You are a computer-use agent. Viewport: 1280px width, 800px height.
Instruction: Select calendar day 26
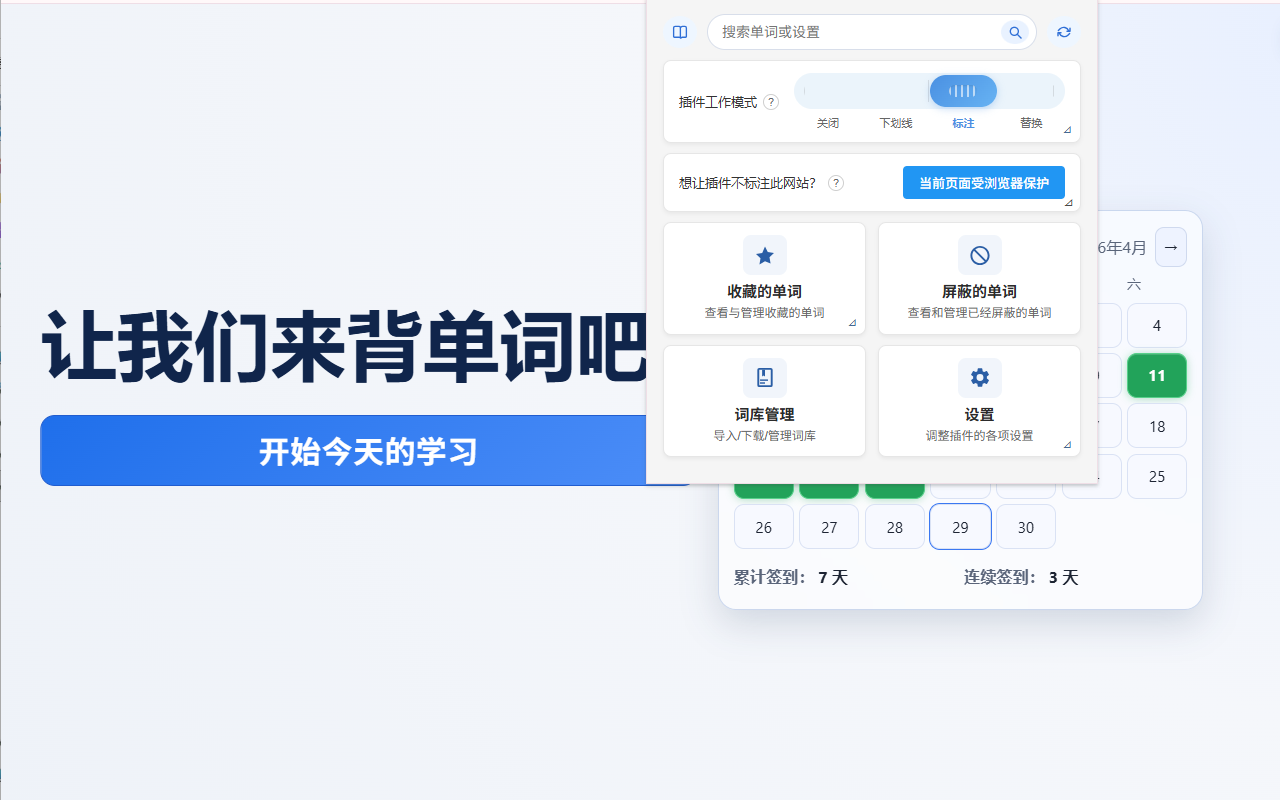click(x=764, y=527)
